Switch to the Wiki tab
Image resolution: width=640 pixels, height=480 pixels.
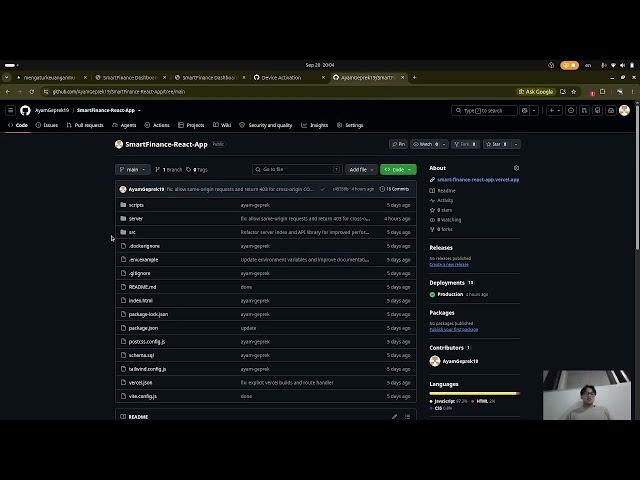click(x=222, y=125)
